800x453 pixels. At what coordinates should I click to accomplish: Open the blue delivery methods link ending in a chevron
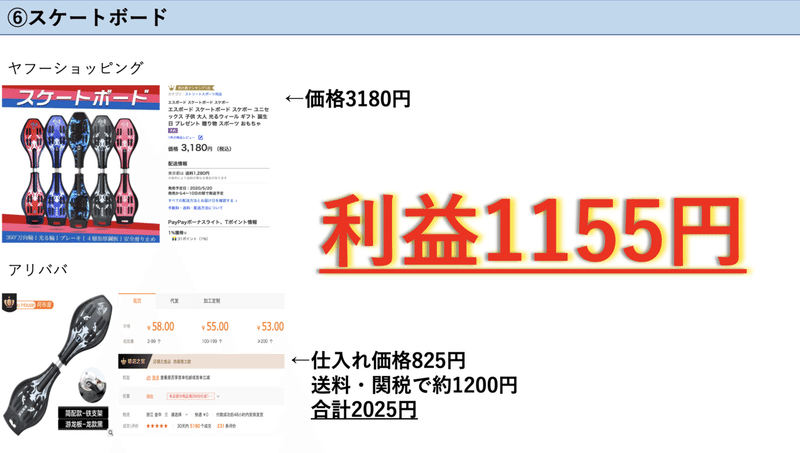pyautogui.click(x=203, y=201)
